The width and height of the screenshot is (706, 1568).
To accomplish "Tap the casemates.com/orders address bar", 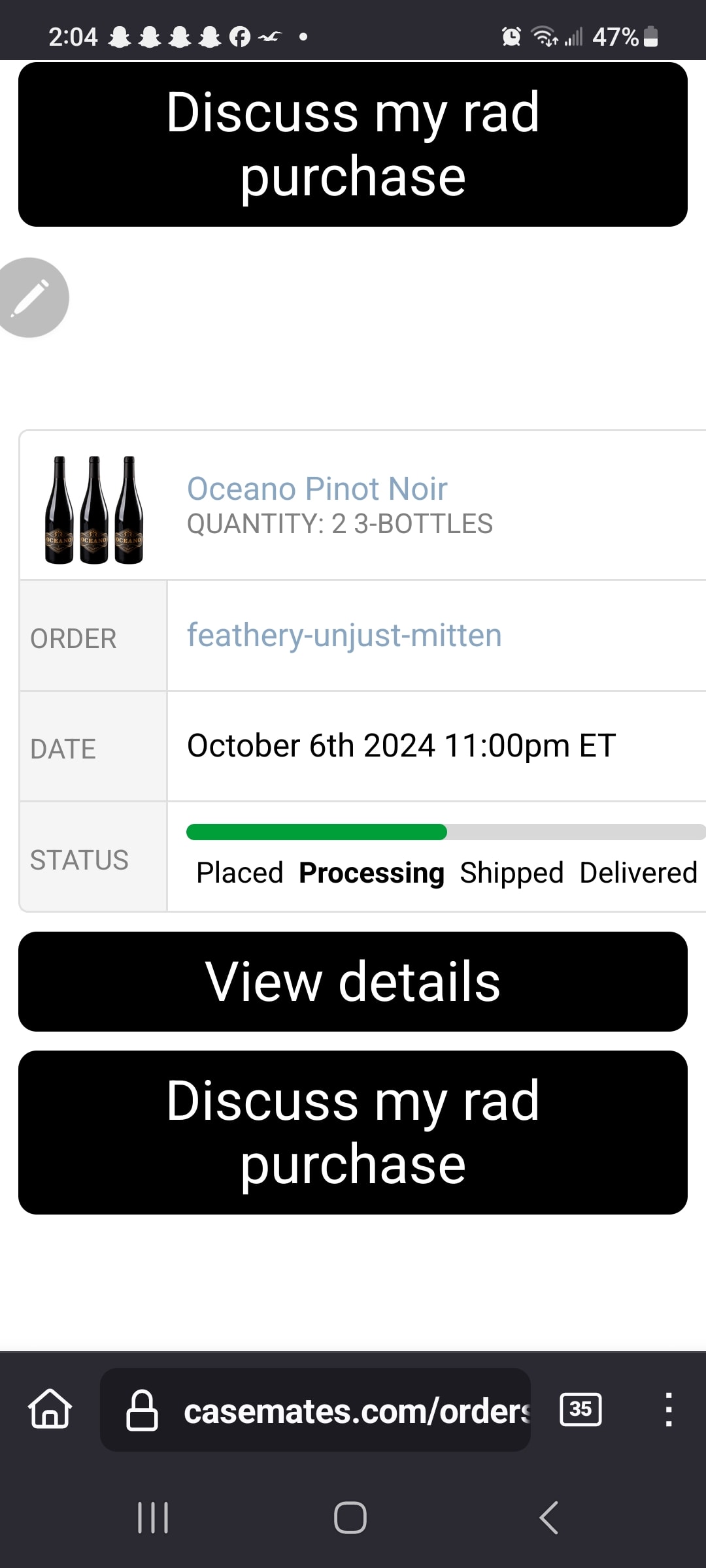I will [x=356, y=1411].
